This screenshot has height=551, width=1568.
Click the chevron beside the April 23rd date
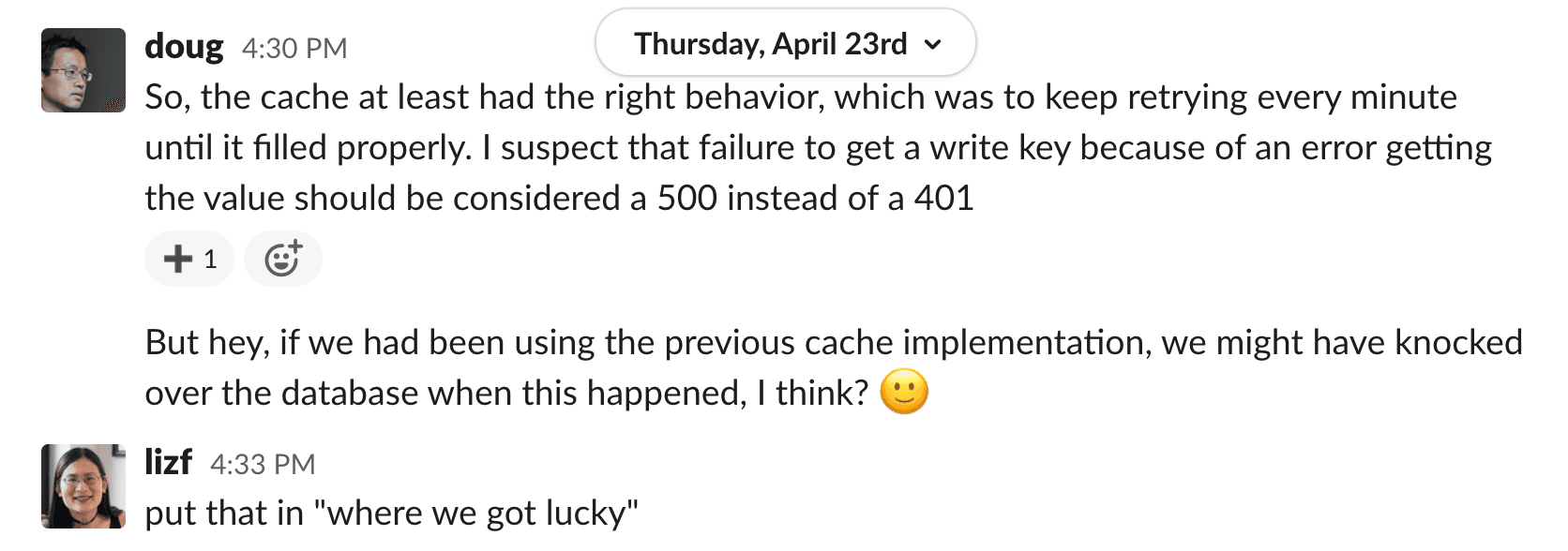point(932,44)
